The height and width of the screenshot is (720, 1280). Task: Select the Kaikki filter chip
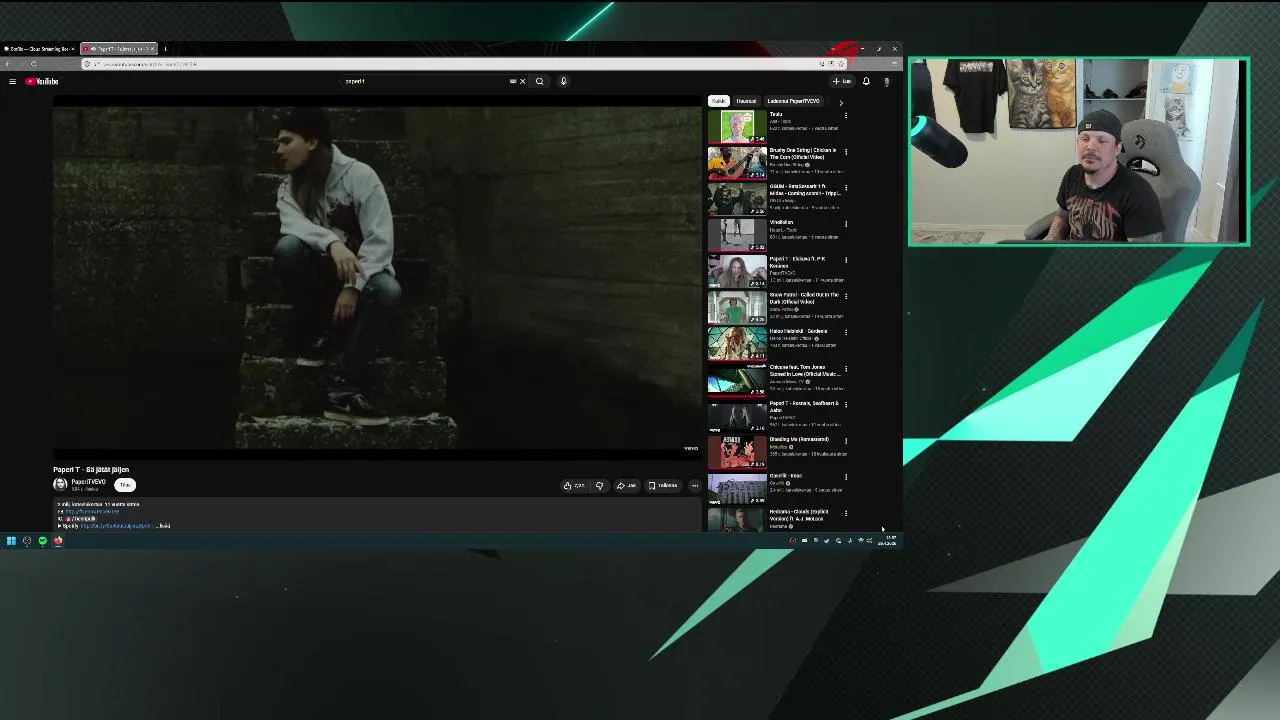[718, 101]
